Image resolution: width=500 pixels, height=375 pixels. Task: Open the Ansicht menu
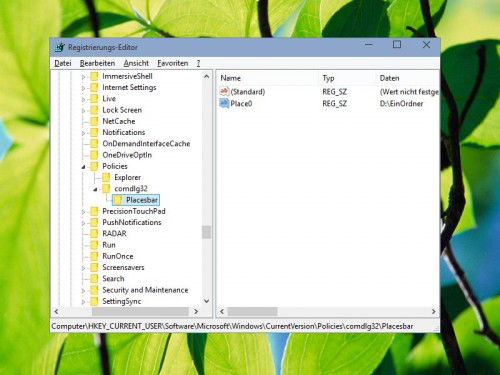(x=136, y=63)
